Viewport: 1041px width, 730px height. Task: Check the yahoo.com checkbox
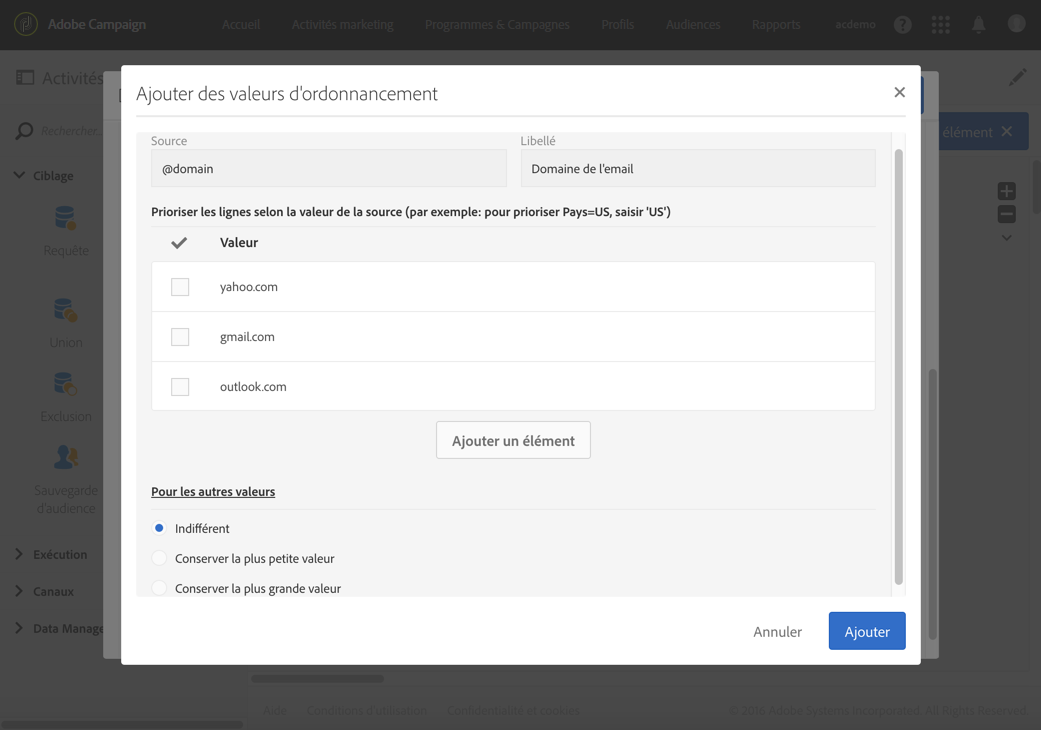(180, 287)
